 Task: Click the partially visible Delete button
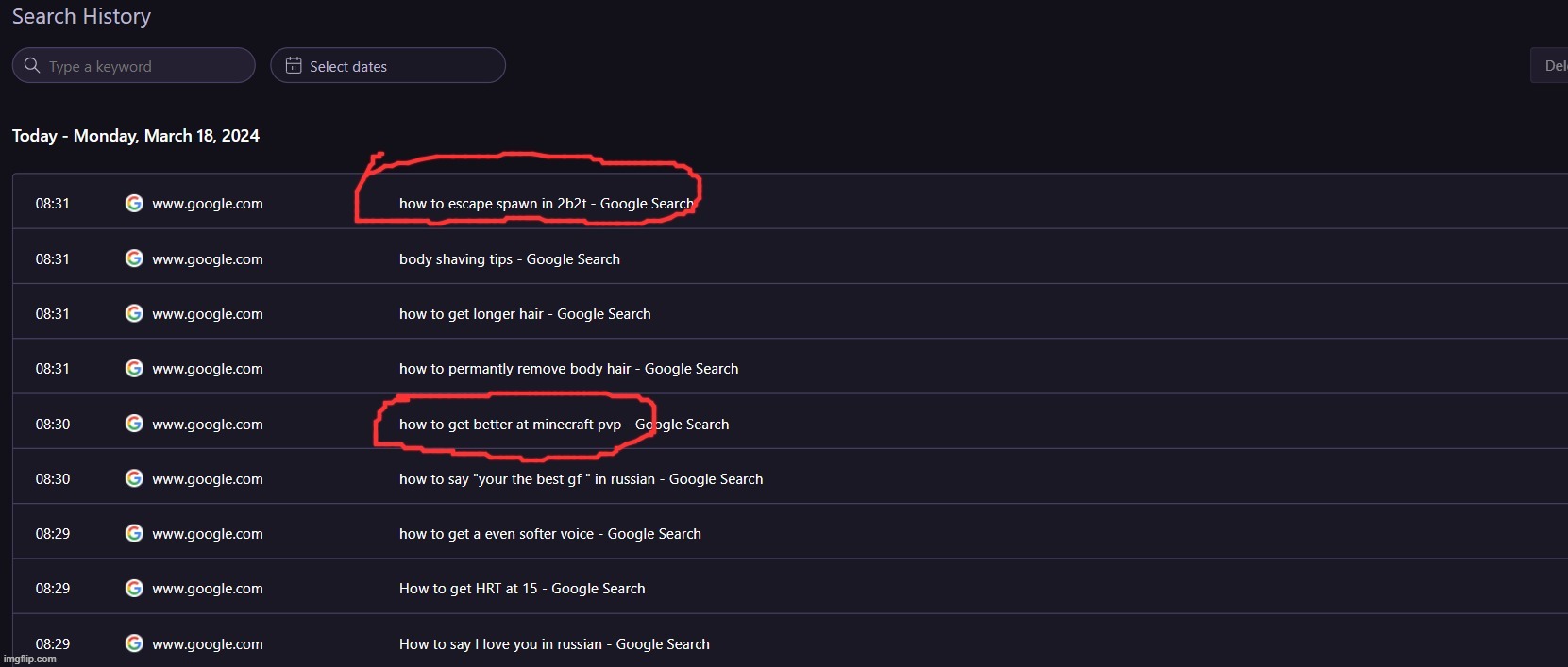(1550, 65)
